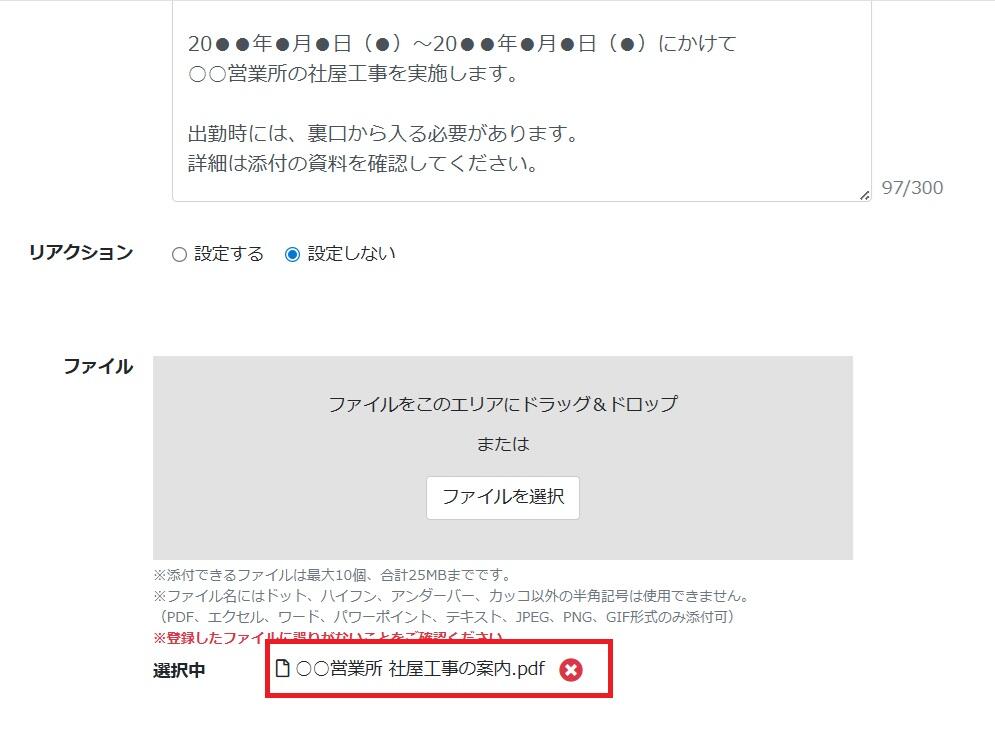Select the 設定しない radio button

coord(292,255)
